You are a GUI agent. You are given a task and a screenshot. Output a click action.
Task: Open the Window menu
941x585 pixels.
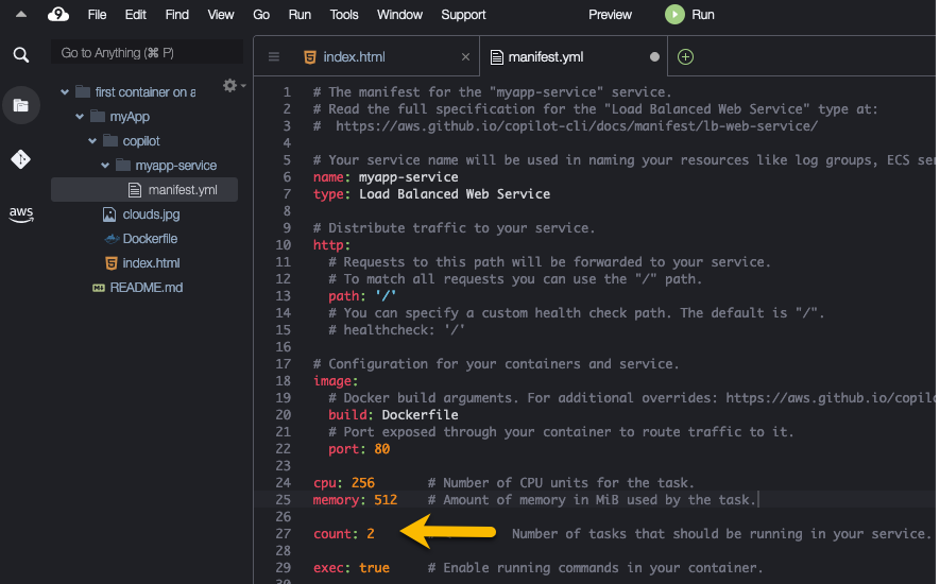coord(400,14)
